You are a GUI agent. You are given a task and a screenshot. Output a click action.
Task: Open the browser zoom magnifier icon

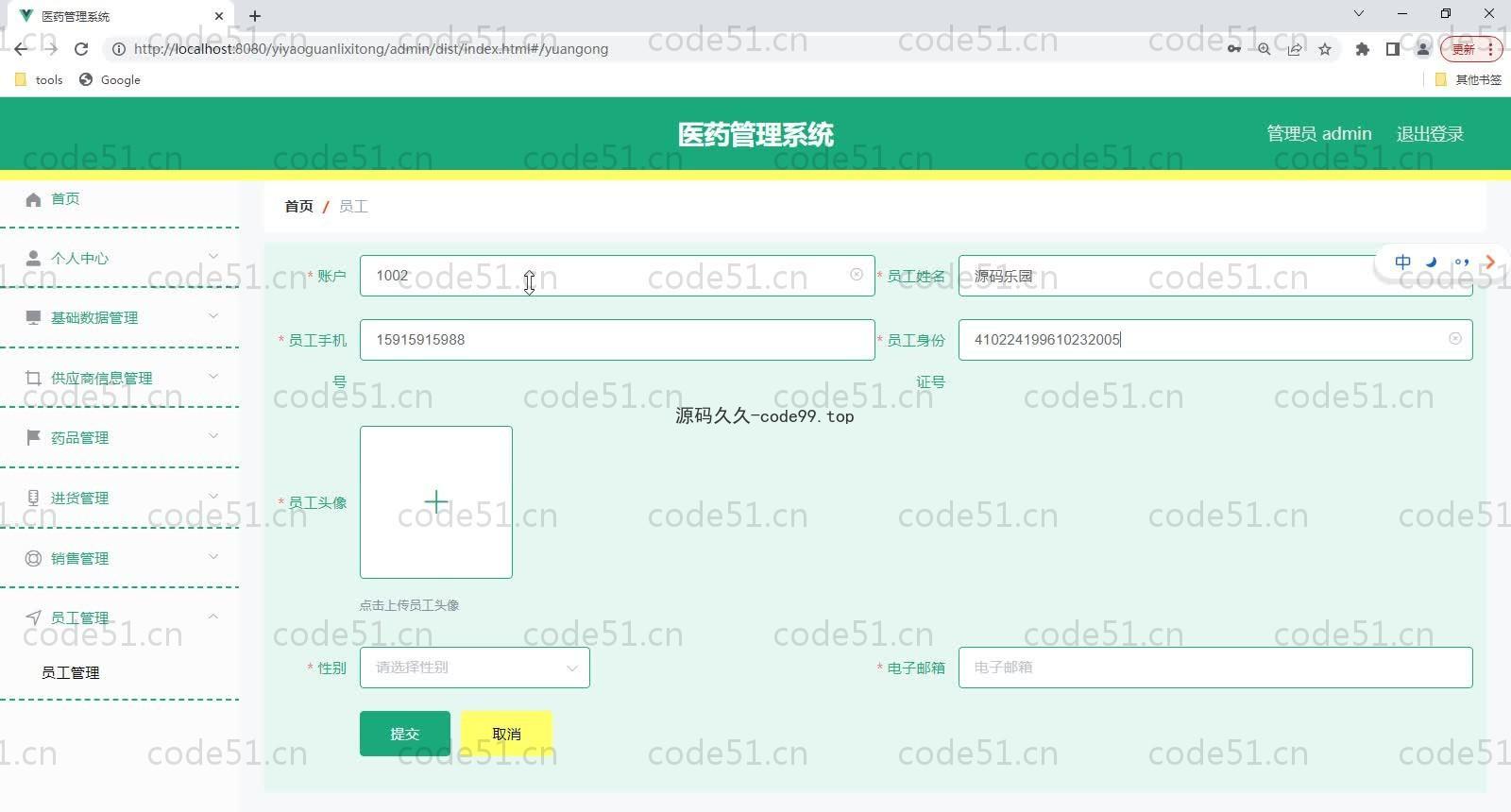pyautogui.click(x=1264, y=49)
